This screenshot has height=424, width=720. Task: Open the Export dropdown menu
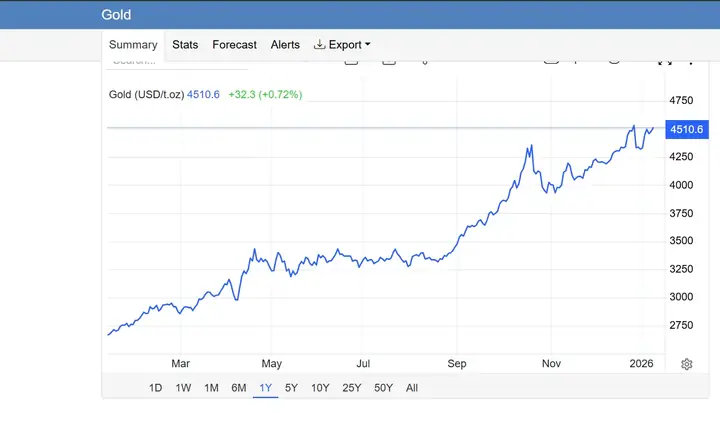coord(342,45)
